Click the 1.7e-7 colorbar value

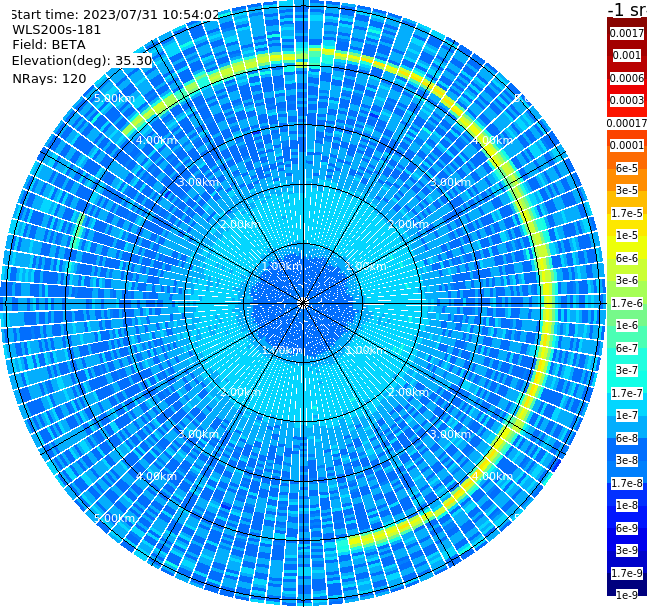(627, 393)
